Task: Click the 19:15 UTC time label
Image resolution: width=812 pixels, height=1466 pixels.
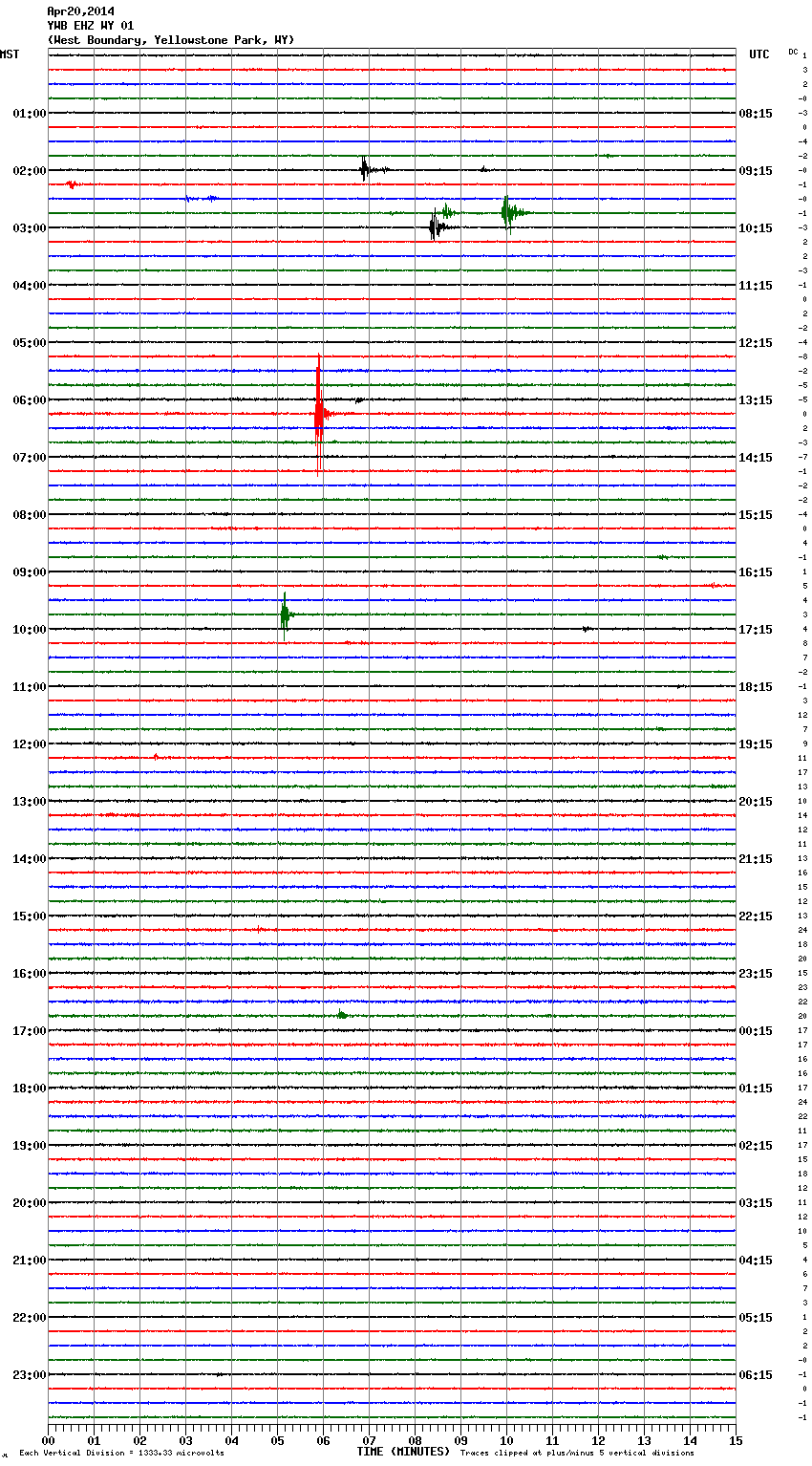Action: (756, 744)
